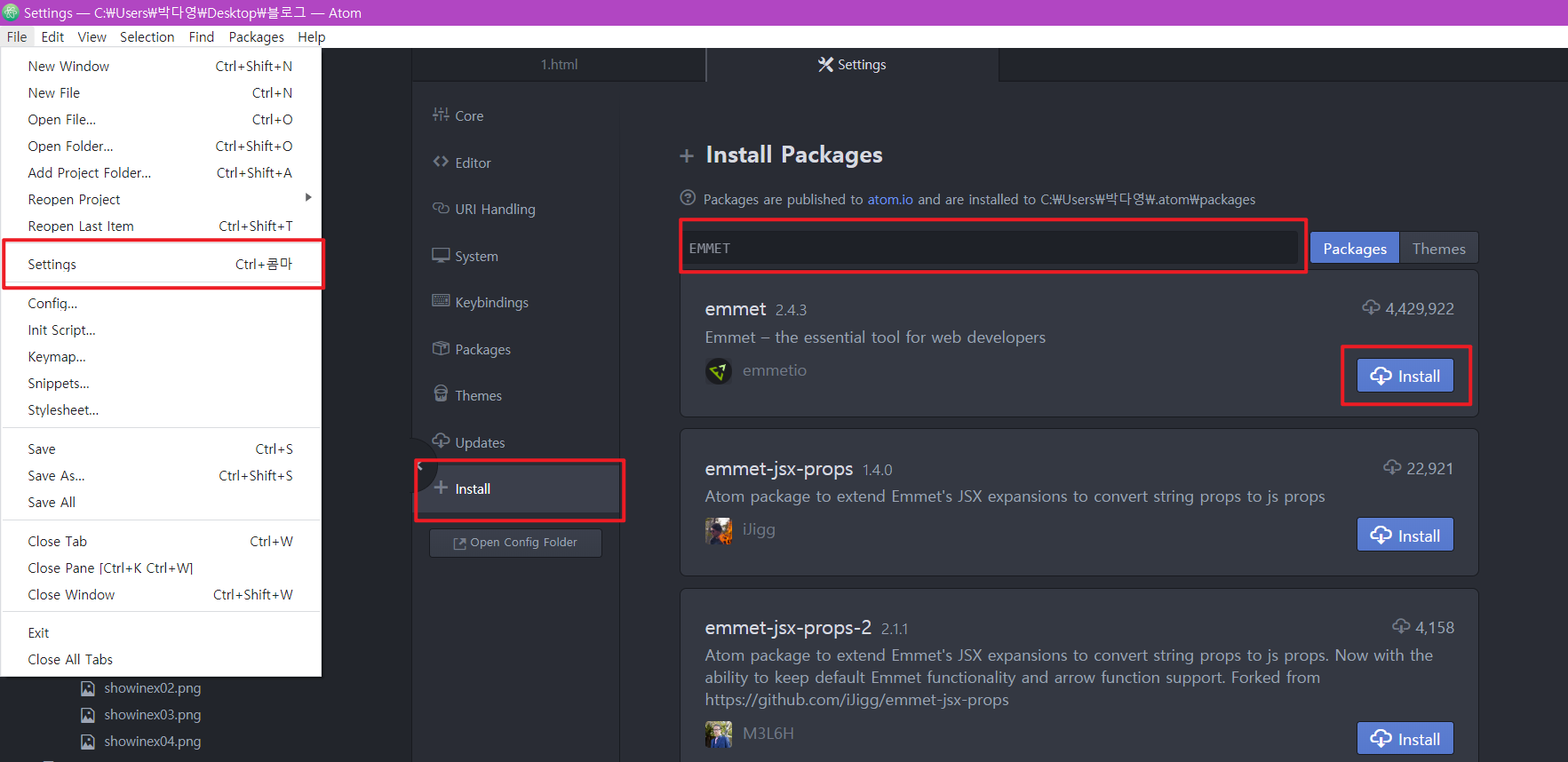
Task: Choose Close Pane menu entry
Action: pos(161,568)
